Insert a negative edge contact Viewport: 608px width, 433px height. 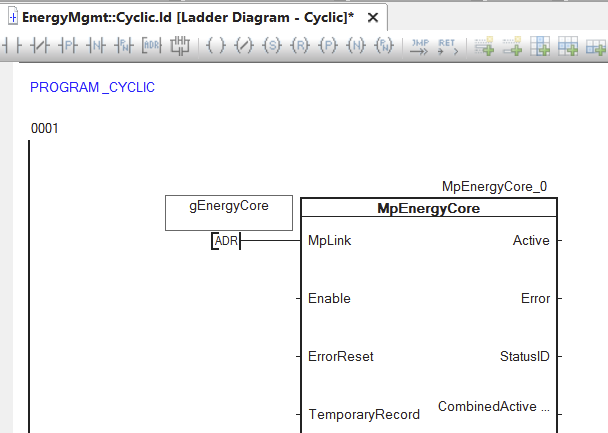click(96, 46)
